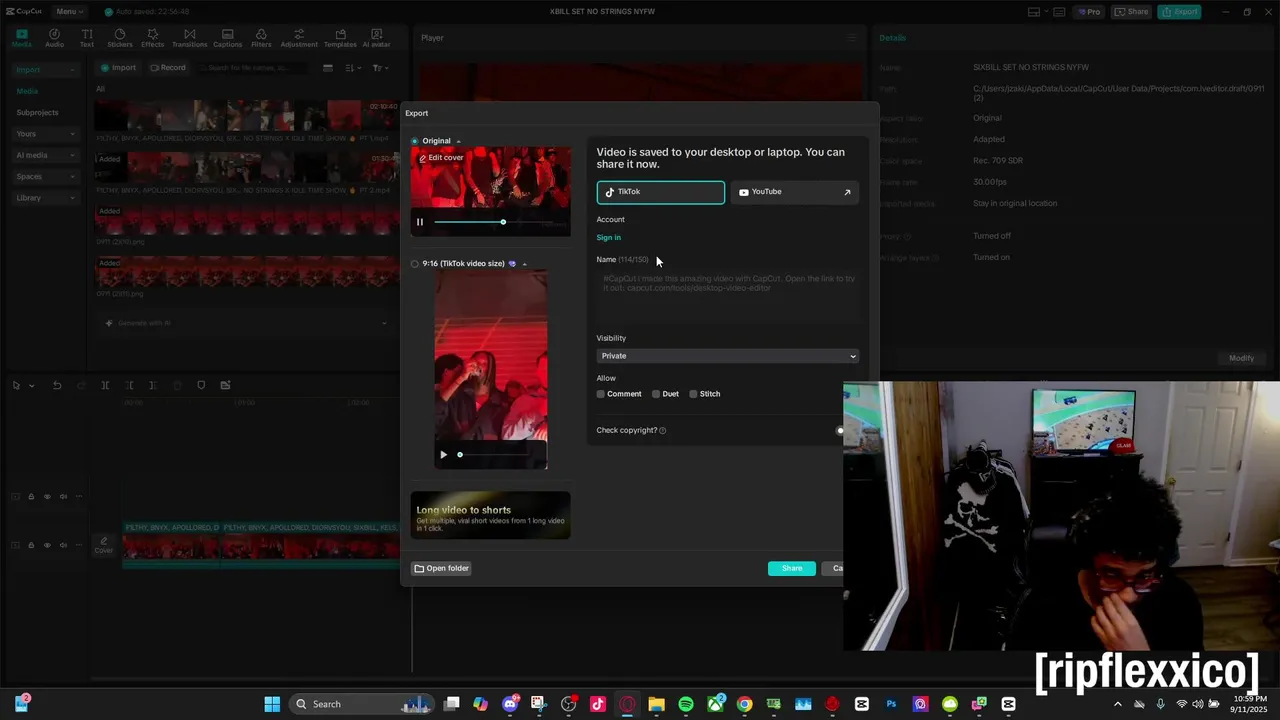Viewport: 1280px width, 720px height.
Task: Expand the Library sidebar section
Action: pos(45,198)
